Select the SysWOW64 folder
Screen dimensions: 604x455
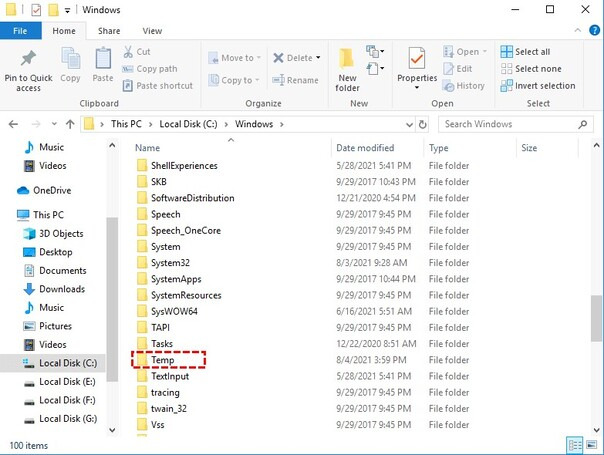(167, 311)
